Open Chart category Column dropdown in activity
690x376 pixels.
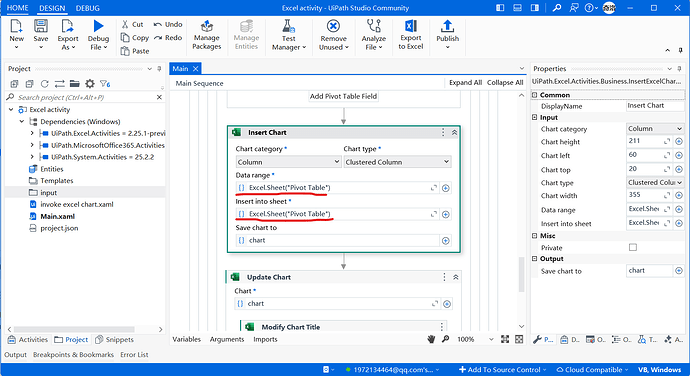click(288, 162)
